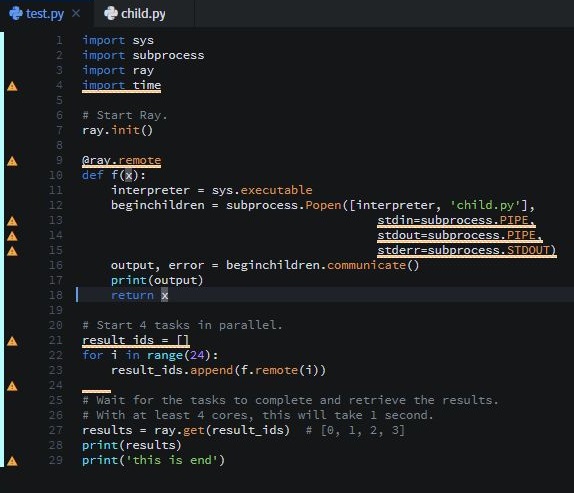Click warning icon on line 24
574x493 pixels.
(x=12, y=386)
